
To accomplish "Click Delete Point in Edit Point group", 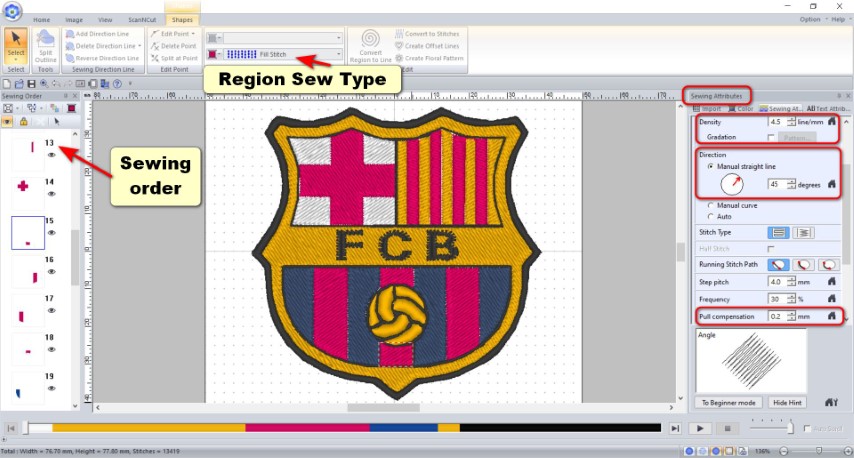I will [174, 46].
